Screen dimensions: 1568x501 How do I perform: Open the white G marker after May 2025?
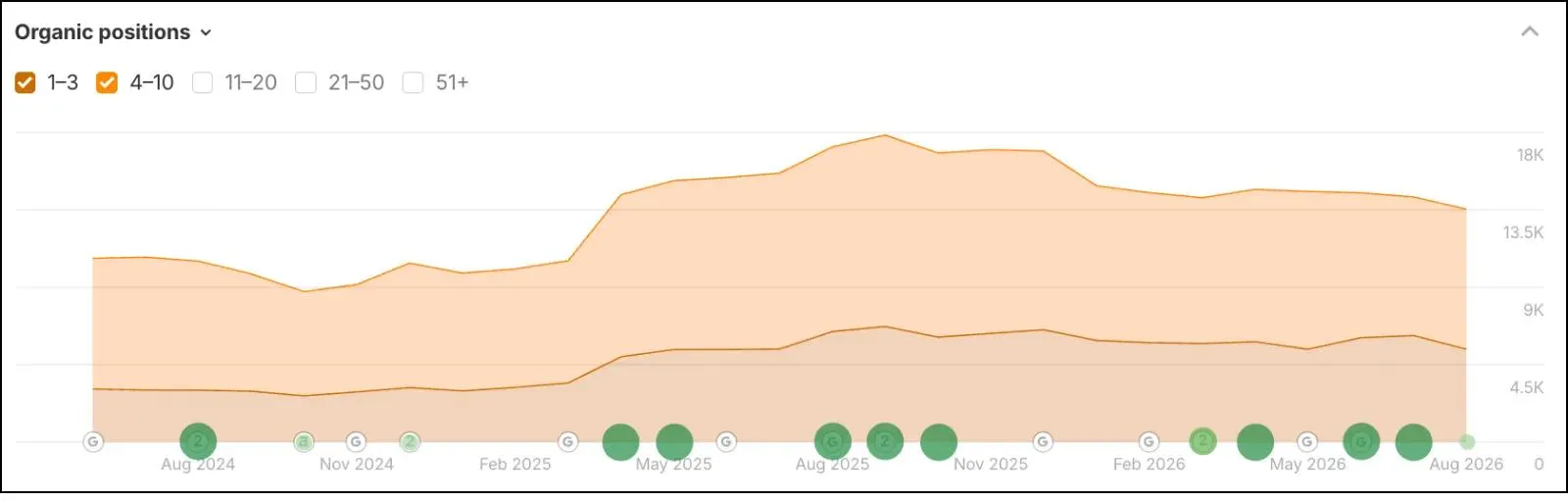tap(726, 442)
